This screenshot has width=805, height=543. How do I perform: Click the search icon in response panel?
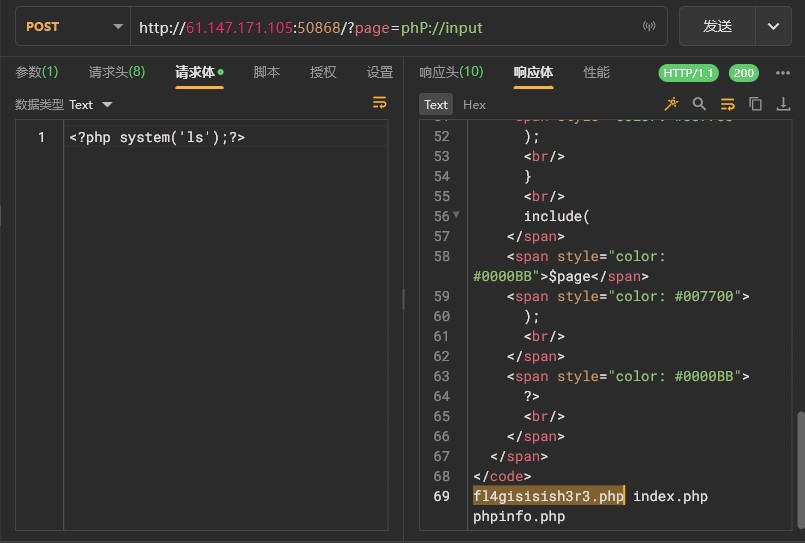click(x=699, y=104)
